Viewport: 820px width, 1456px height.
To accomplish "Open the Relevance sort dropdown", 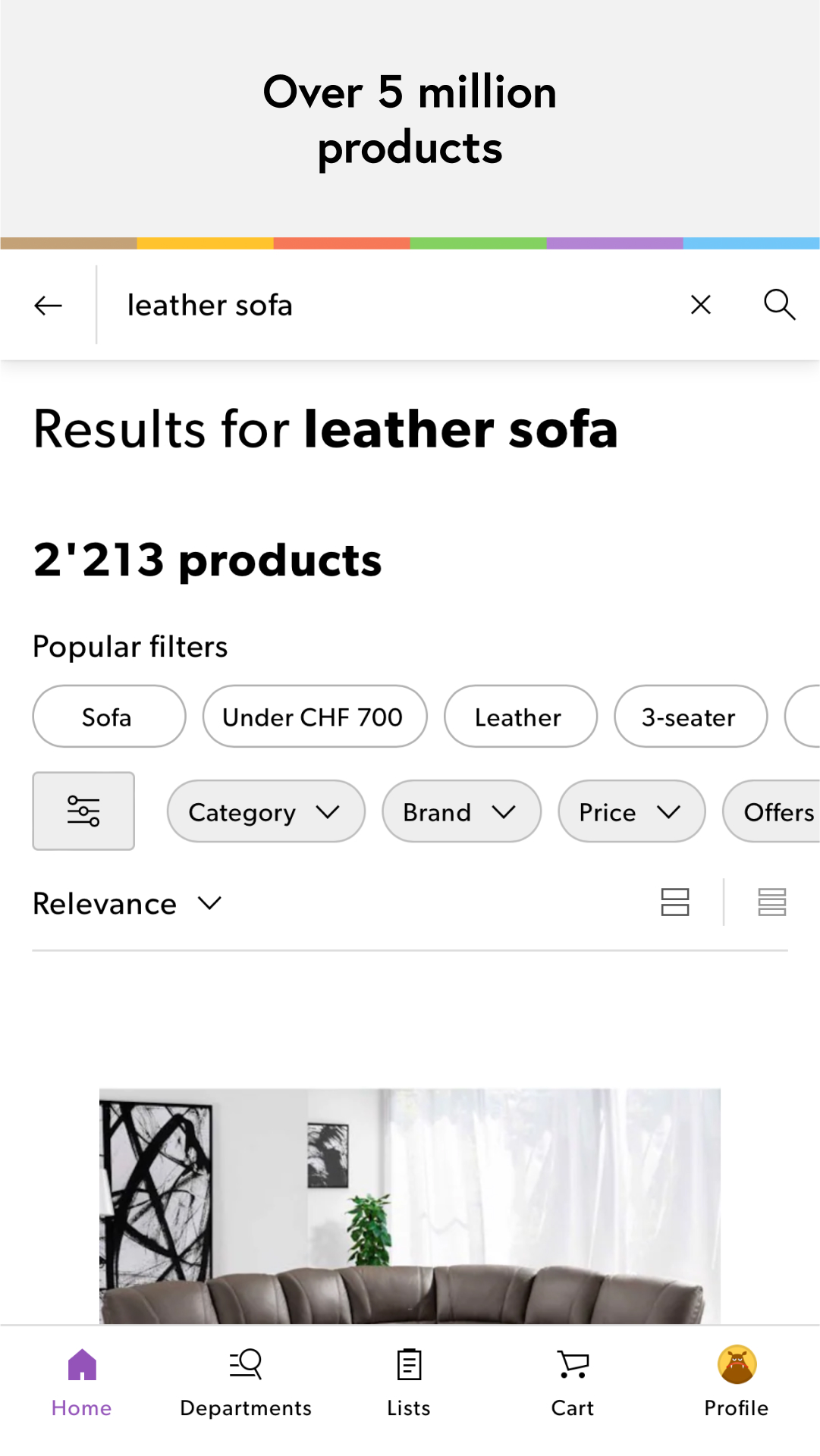I will [127, 903].
